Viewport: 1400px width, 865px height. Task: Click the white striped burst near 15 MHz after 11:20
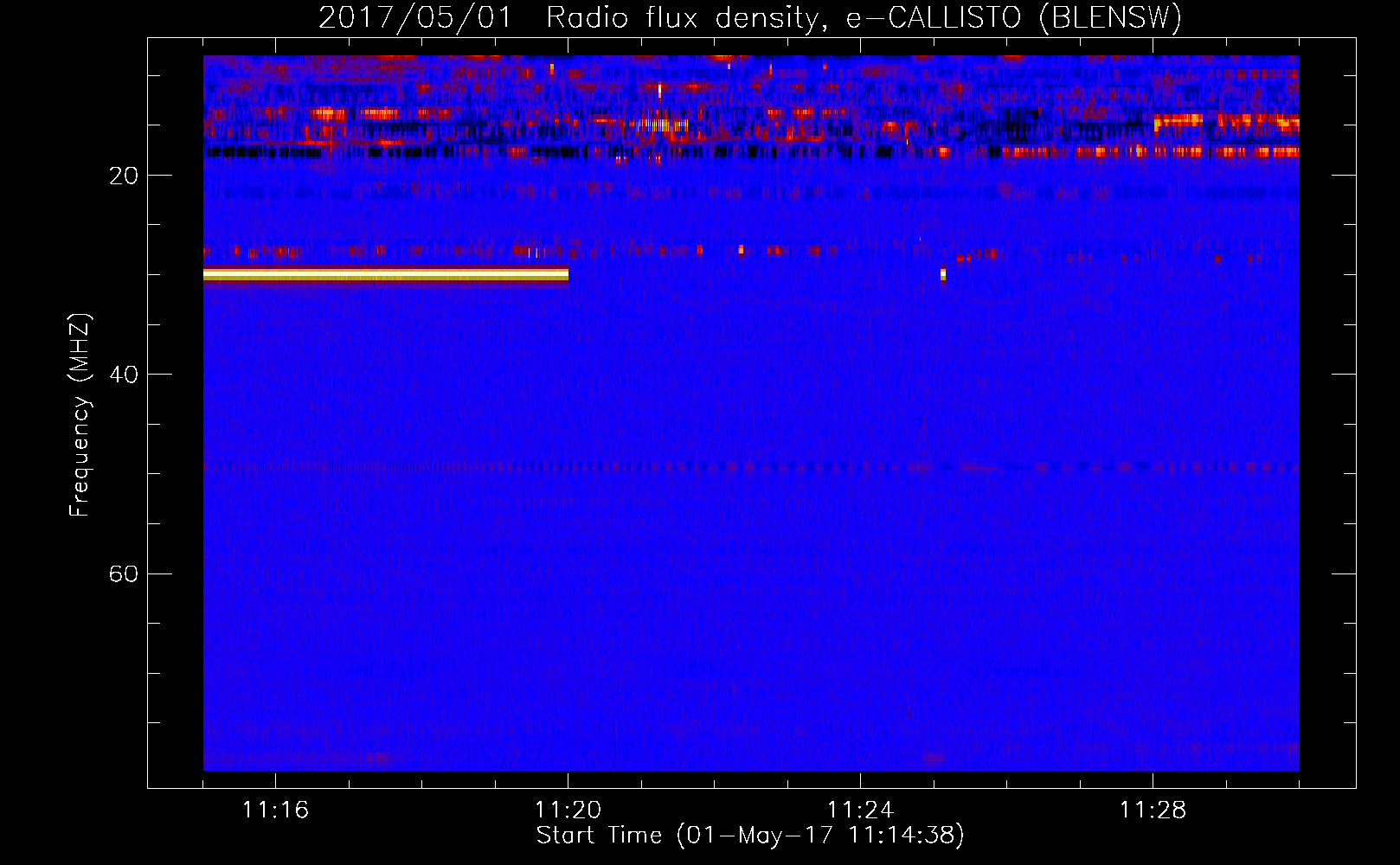click(660, 125)
